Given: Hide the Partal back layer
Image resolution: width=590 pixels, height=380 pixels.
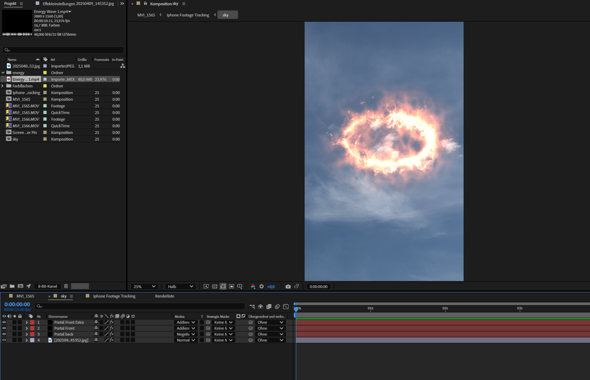Looking at the screenshot, I should [x=4, y=334].
